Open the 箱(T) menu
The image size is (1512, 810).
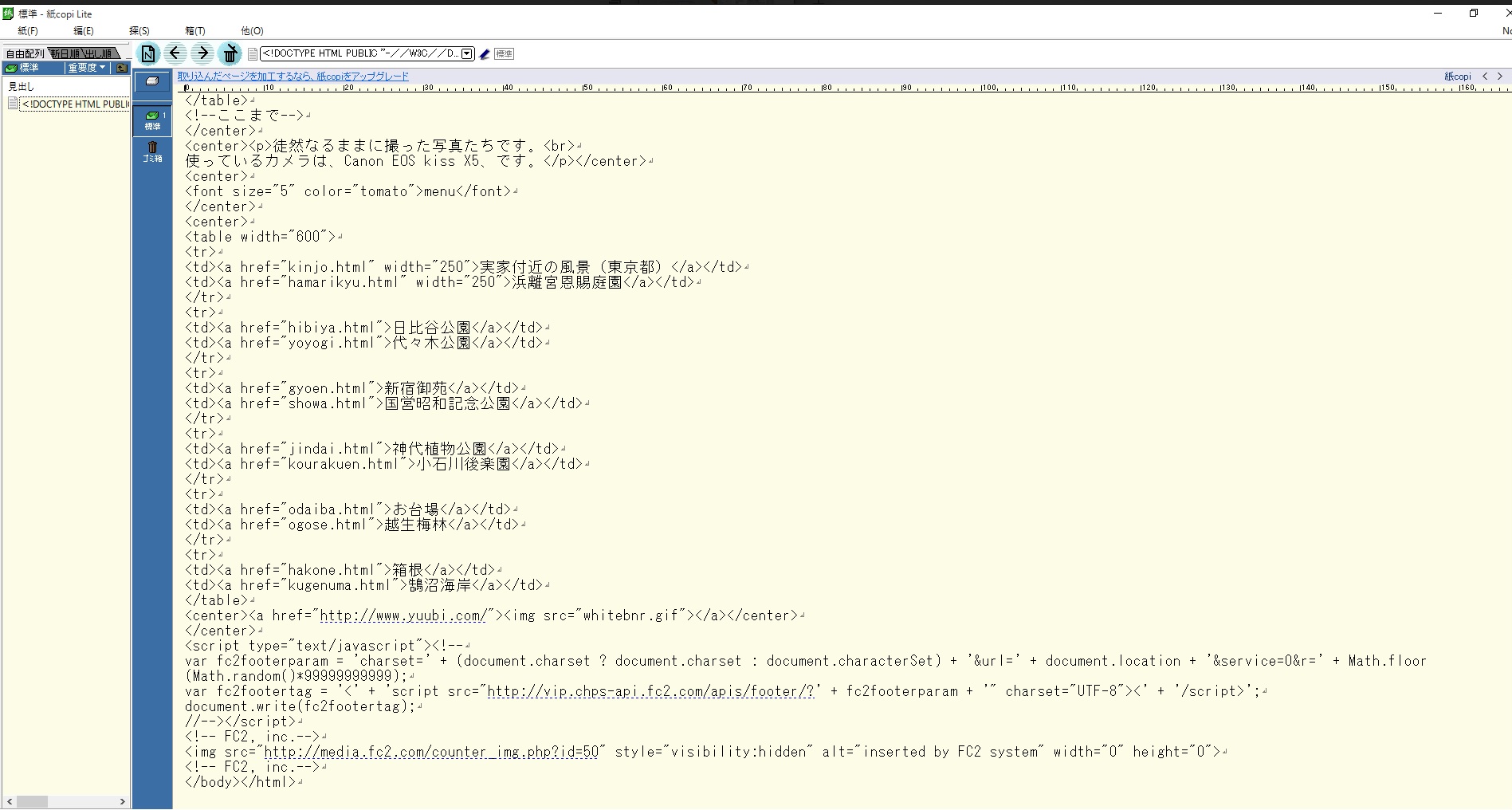pyautogui.click(x=195, y=31)
